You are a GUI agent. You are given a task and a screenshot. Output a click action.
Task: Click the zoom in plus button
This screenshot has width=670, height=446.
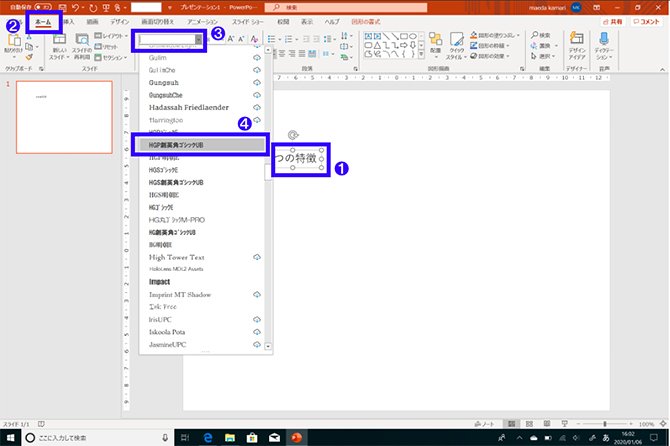tap(631, 424)
